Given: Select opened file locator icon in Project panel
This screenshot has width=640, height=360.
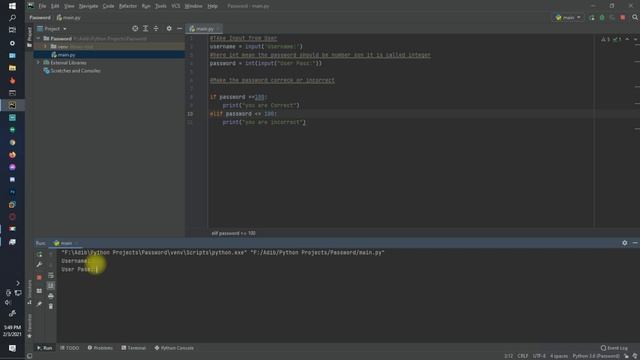Looking at the screenshot, I should [x=135, y=29].
